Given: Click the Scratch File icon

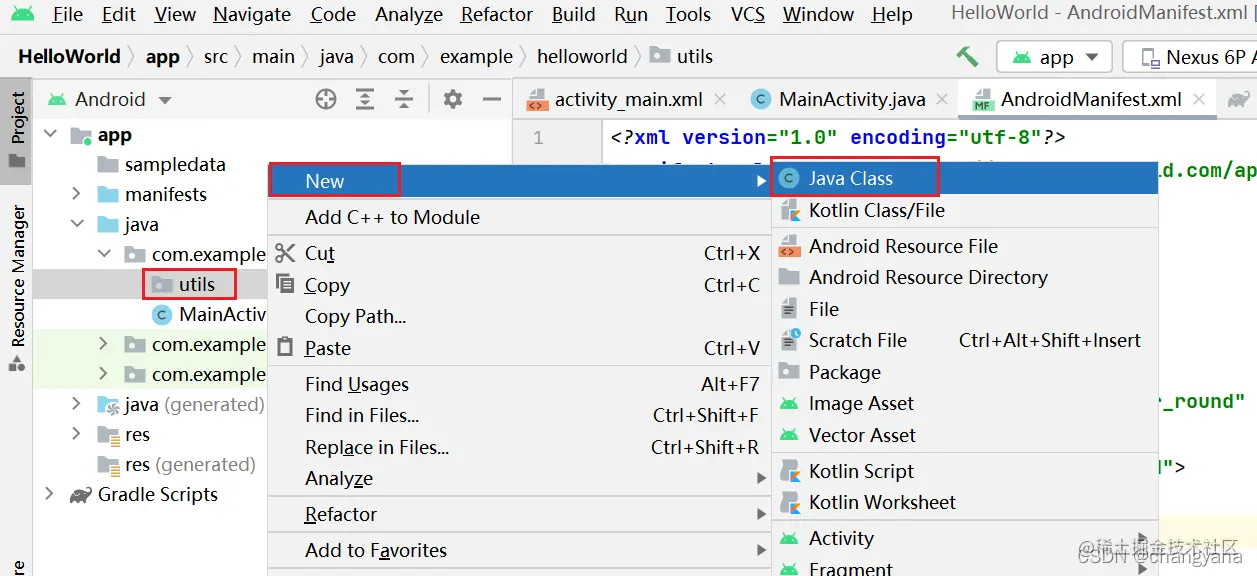Looking at the screenshot, I should tap(790, 340).
